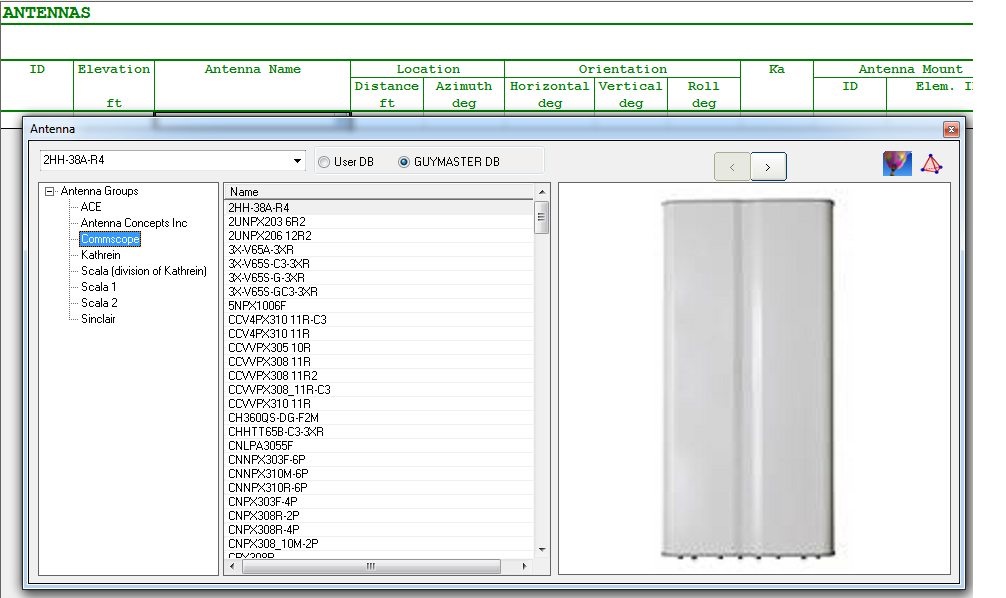Open the 2HH-38A-R4 antenna dropdown

coord(297,160)
